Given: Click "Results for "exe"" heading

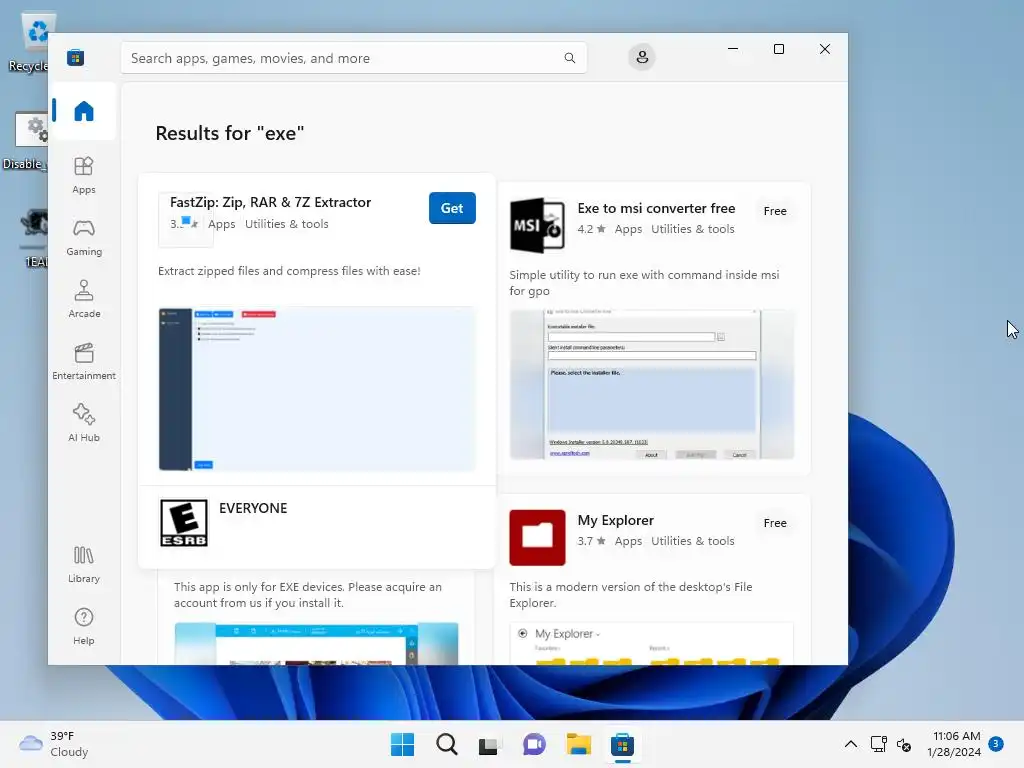Looking at the screenshot, I should tap(230, 133).
